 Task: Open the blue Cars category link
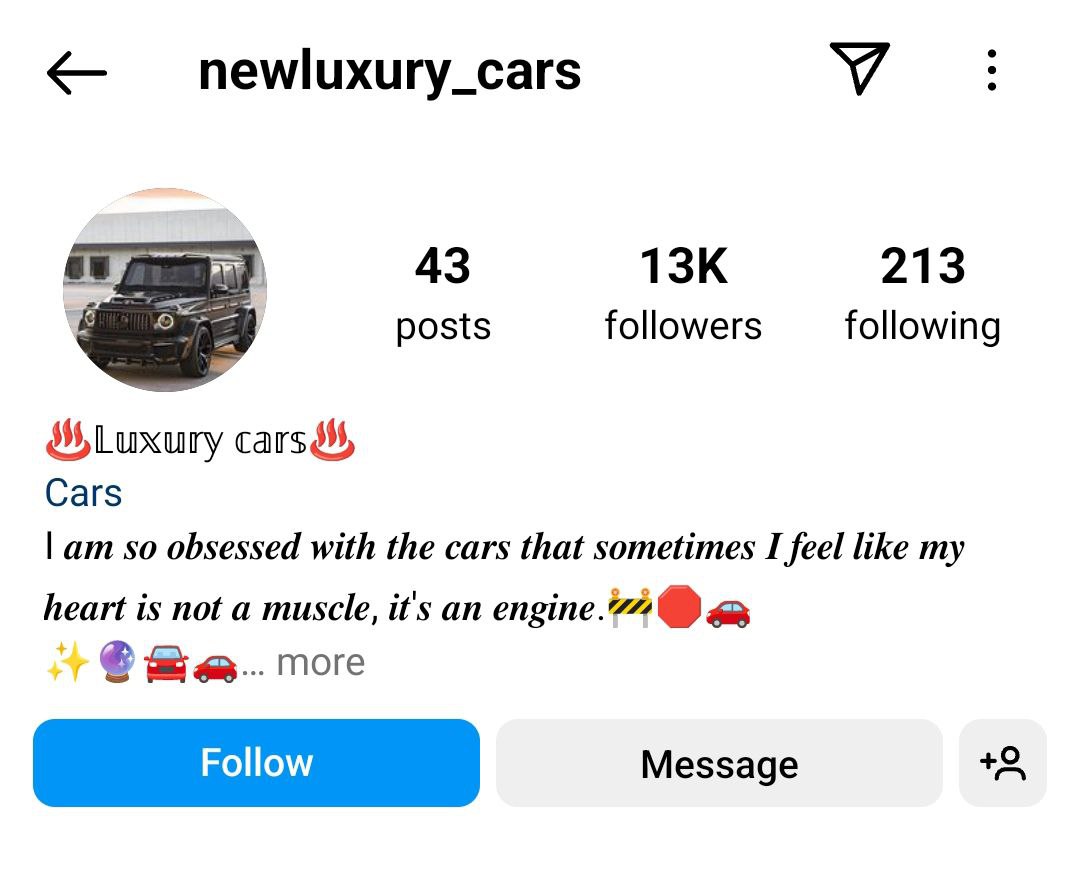coord(83,493)
